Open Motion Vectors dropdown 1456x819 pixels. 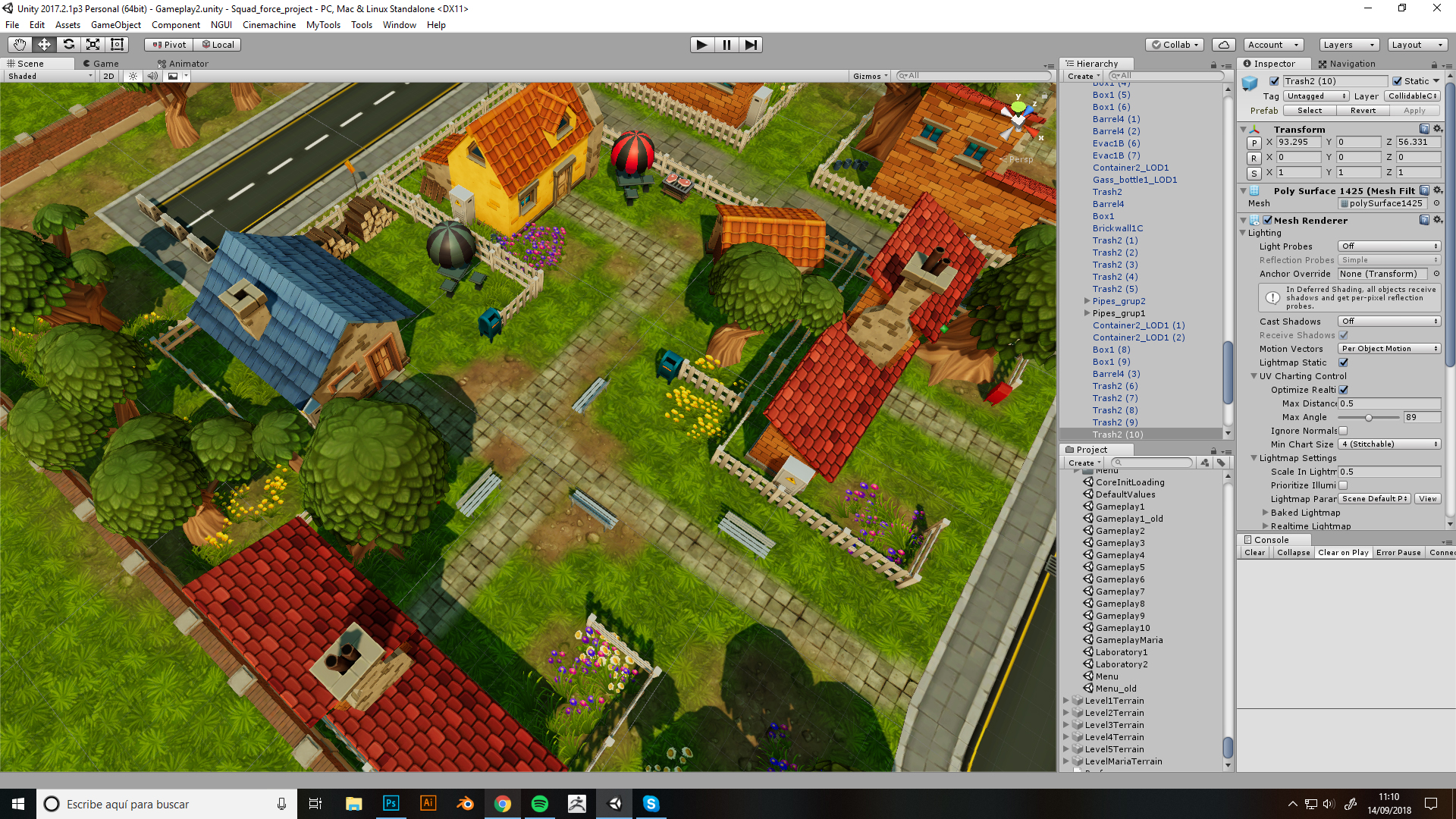(1389, 349)
